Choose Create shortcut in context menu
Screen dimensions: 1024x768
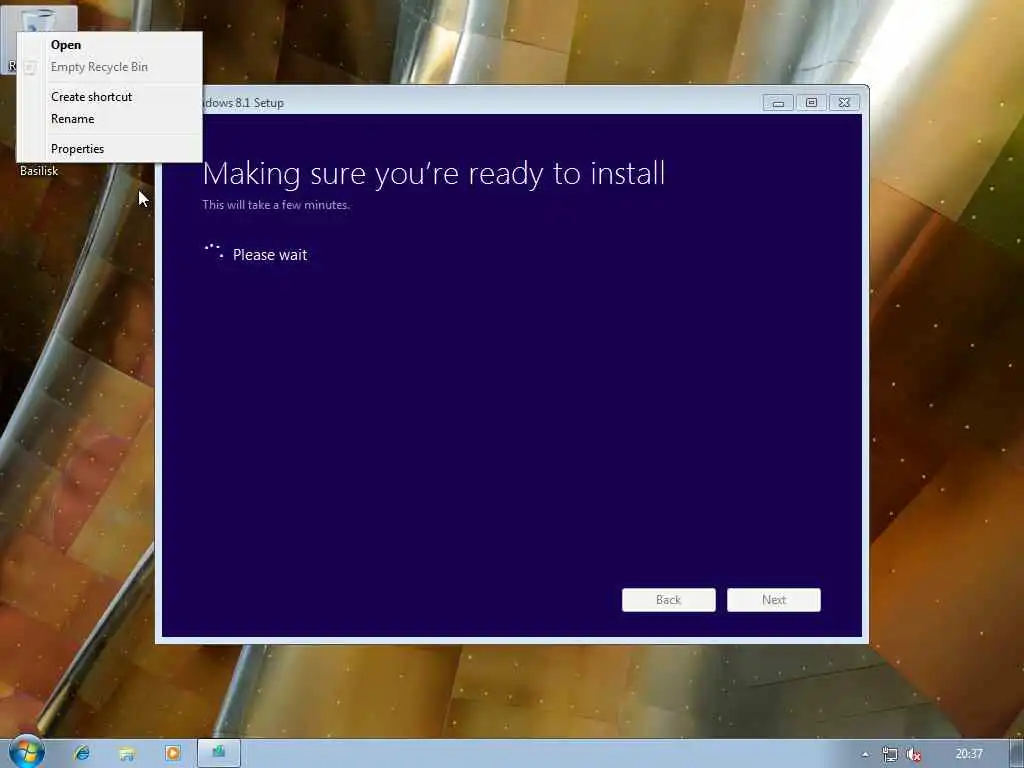tap(109, 97)
